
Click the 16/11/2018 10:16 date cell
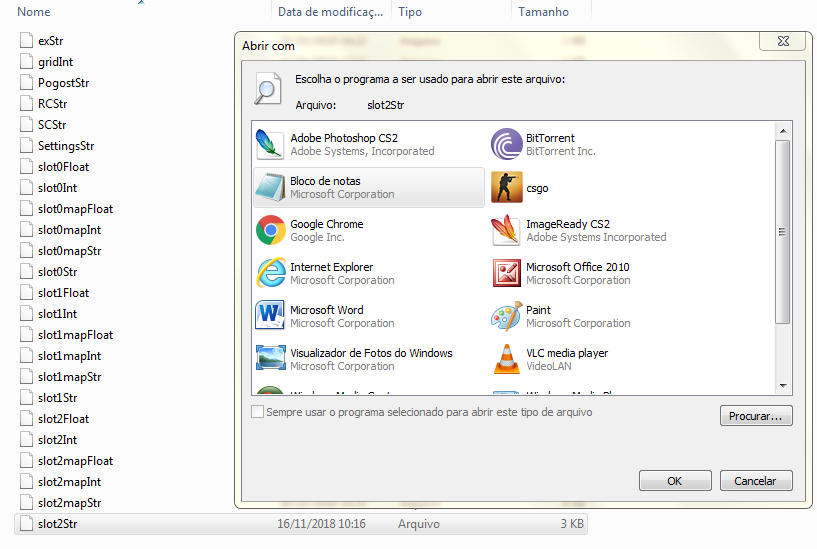pos(321,523)
